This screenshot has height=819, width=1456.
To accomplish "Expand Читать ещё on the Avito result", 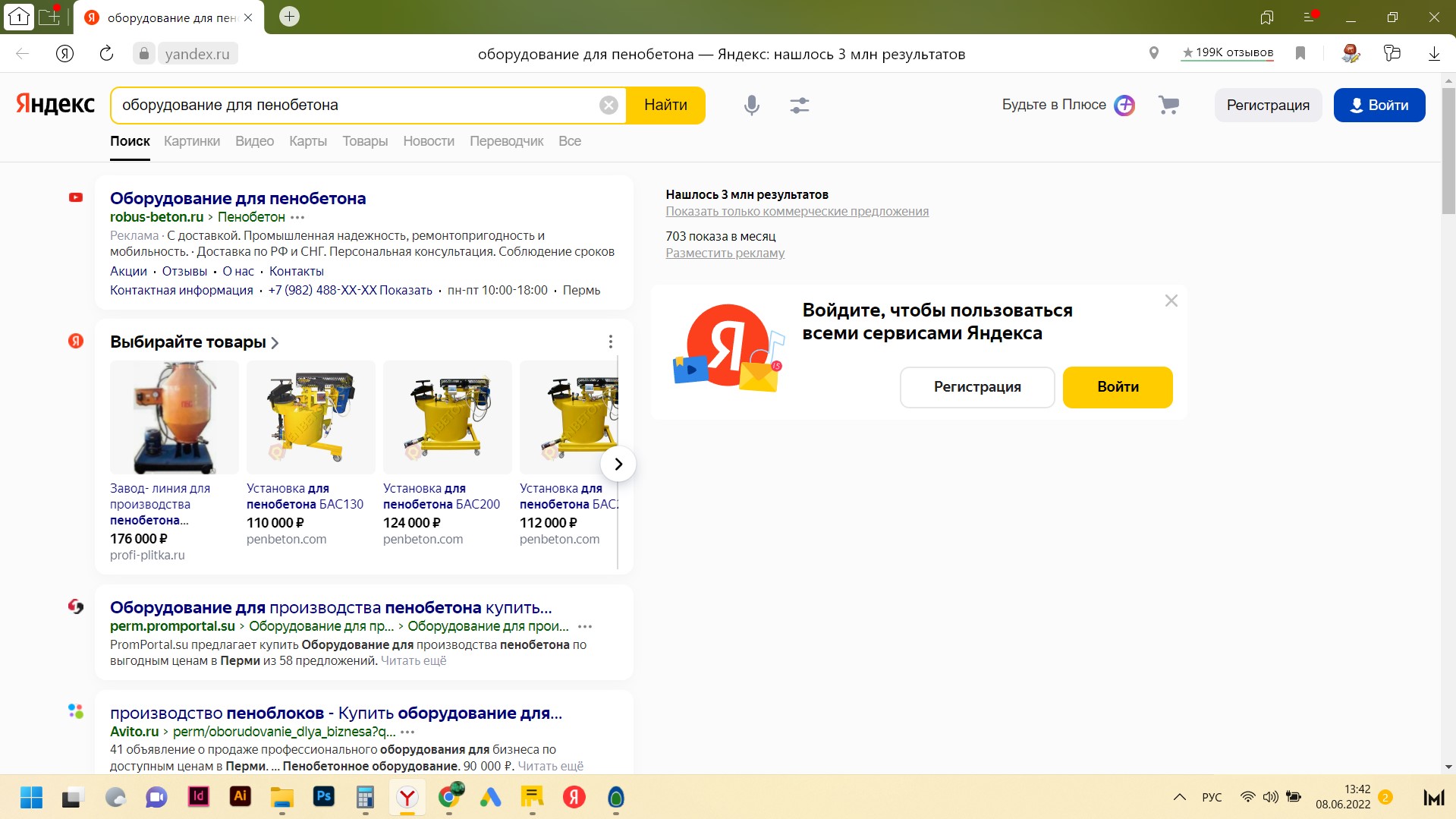I will point(551,766).
